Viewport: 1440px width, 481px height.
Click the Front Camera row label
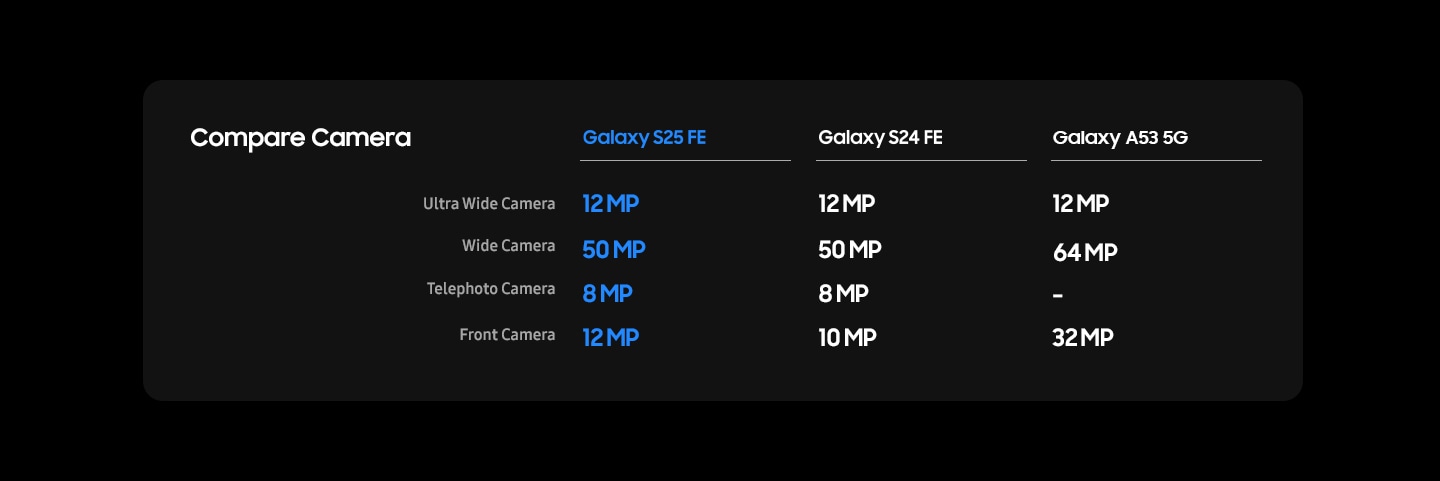click(x=507, y=335)
